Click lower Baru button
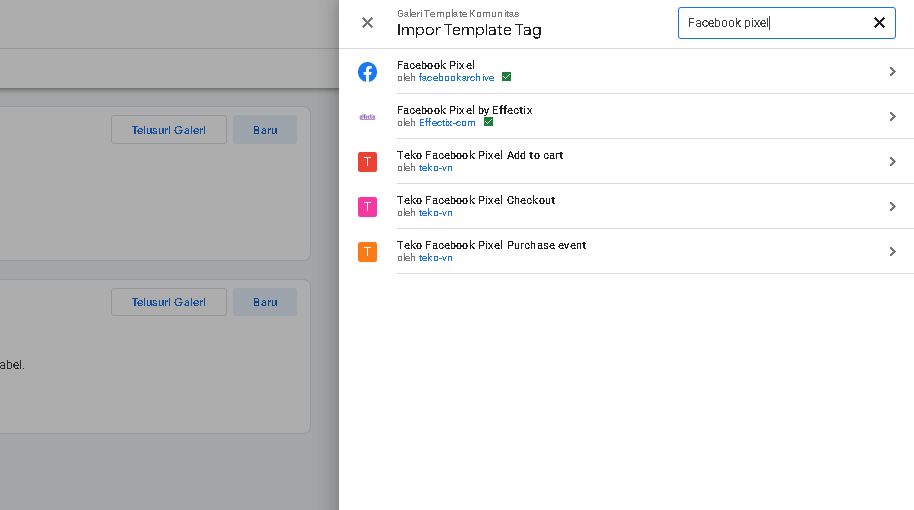This screenshot has height=510, width=914. (265, 302)
